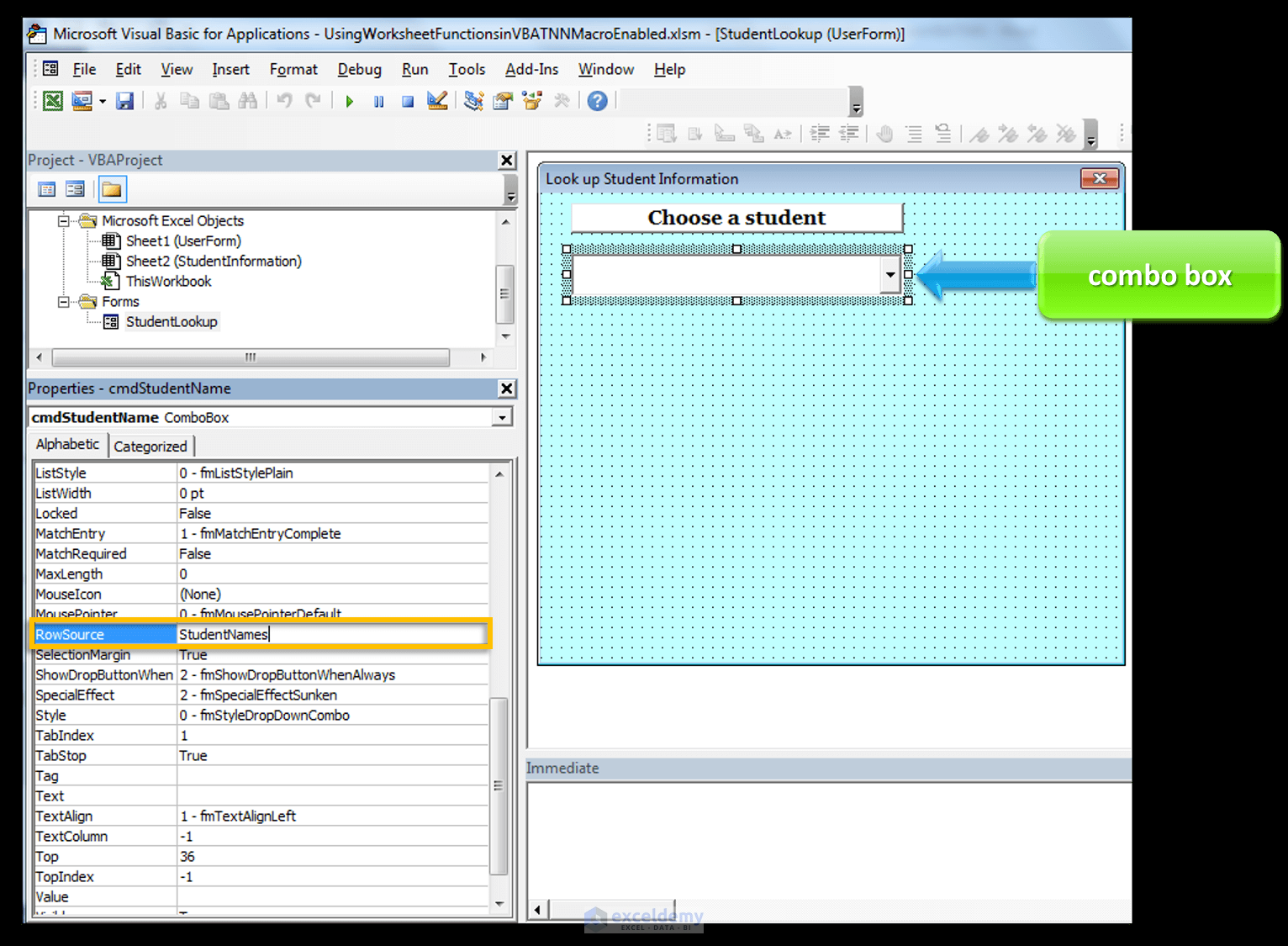Click the View Microsoft Excel icon
The image size is (1288, 946).
pyautogui.click(x=52, y=102)
